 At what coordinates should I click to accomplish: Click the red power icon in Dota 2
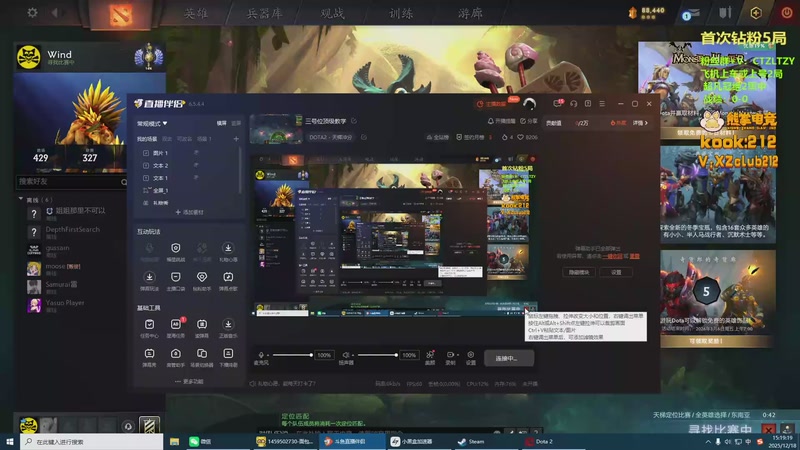point(786,13)
